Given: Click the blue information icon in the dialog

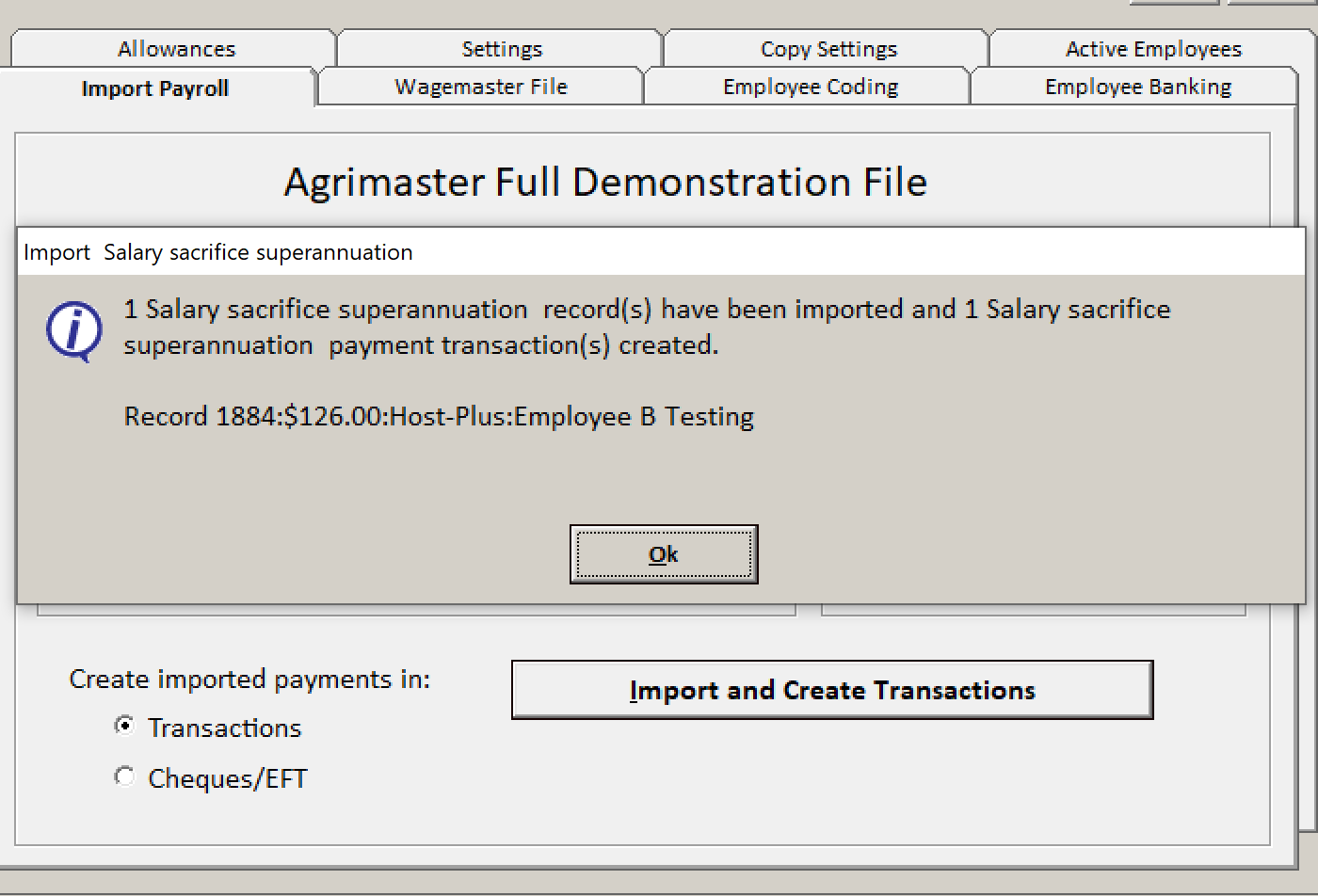Looking at the screenshot, I should [74, 331].
